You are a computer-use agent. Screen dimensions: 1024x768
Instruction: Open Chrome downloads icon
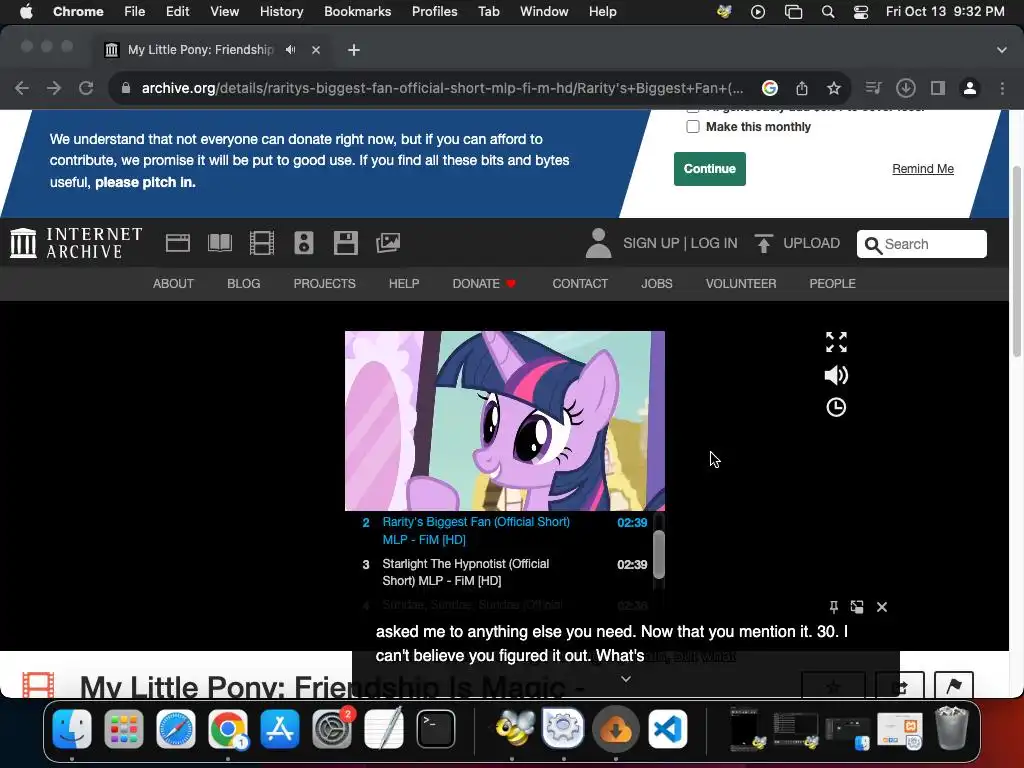906,88
